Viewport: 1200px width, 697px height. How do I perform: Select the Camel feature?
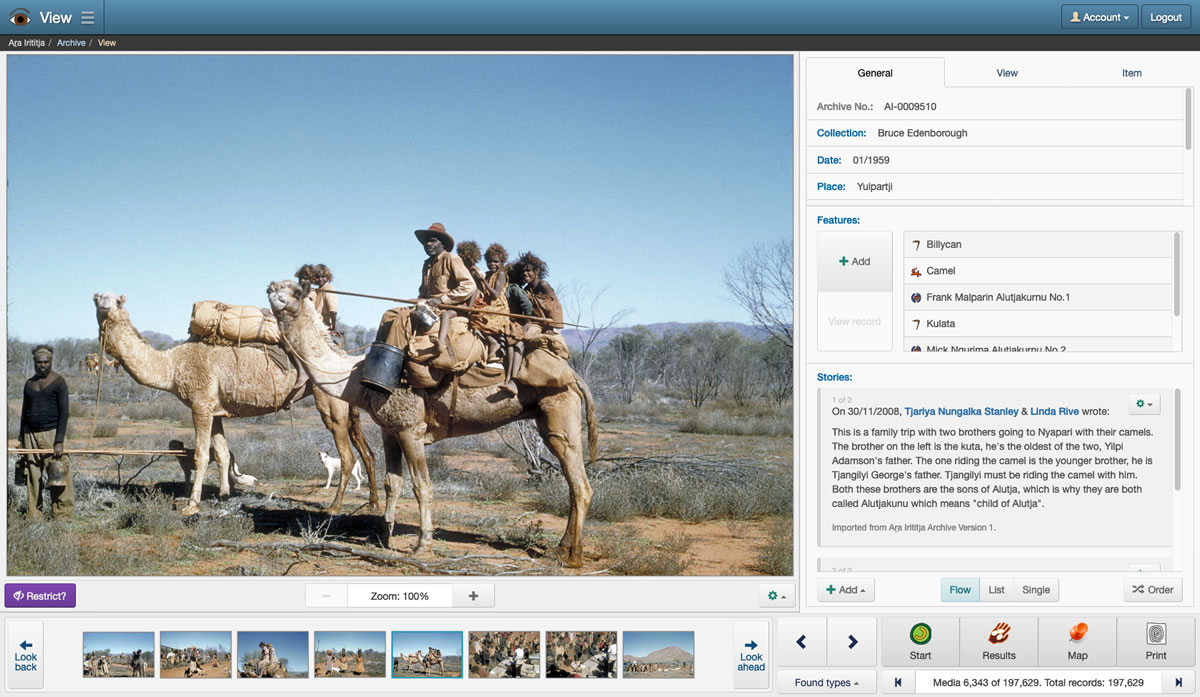1038,271
